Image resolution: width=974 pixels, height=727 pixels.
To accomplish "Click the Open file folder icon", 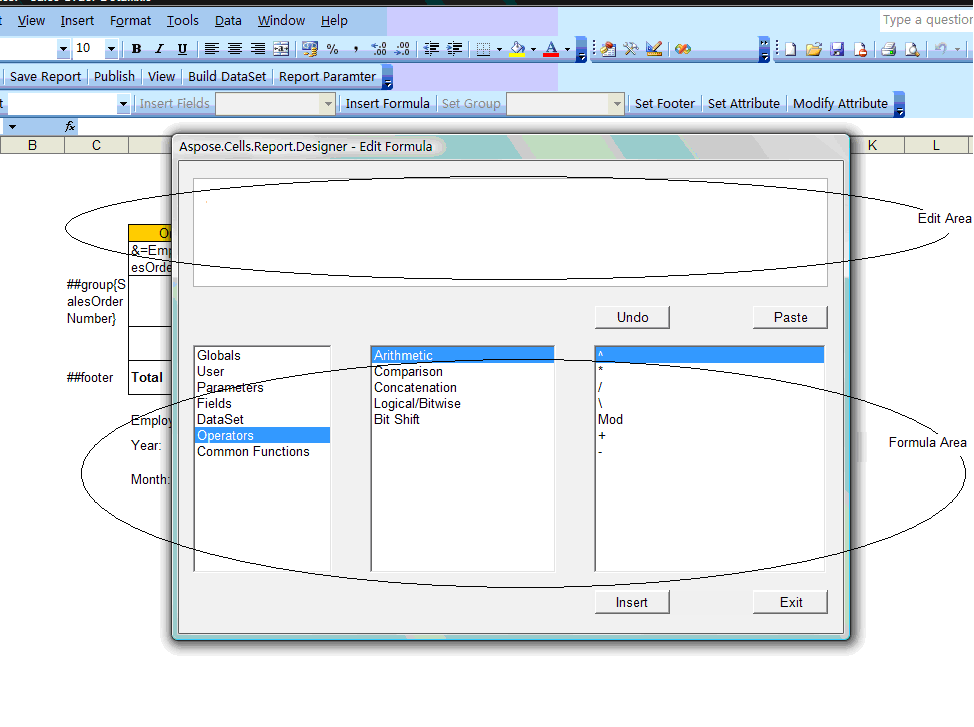I will (x=814, y=49).
